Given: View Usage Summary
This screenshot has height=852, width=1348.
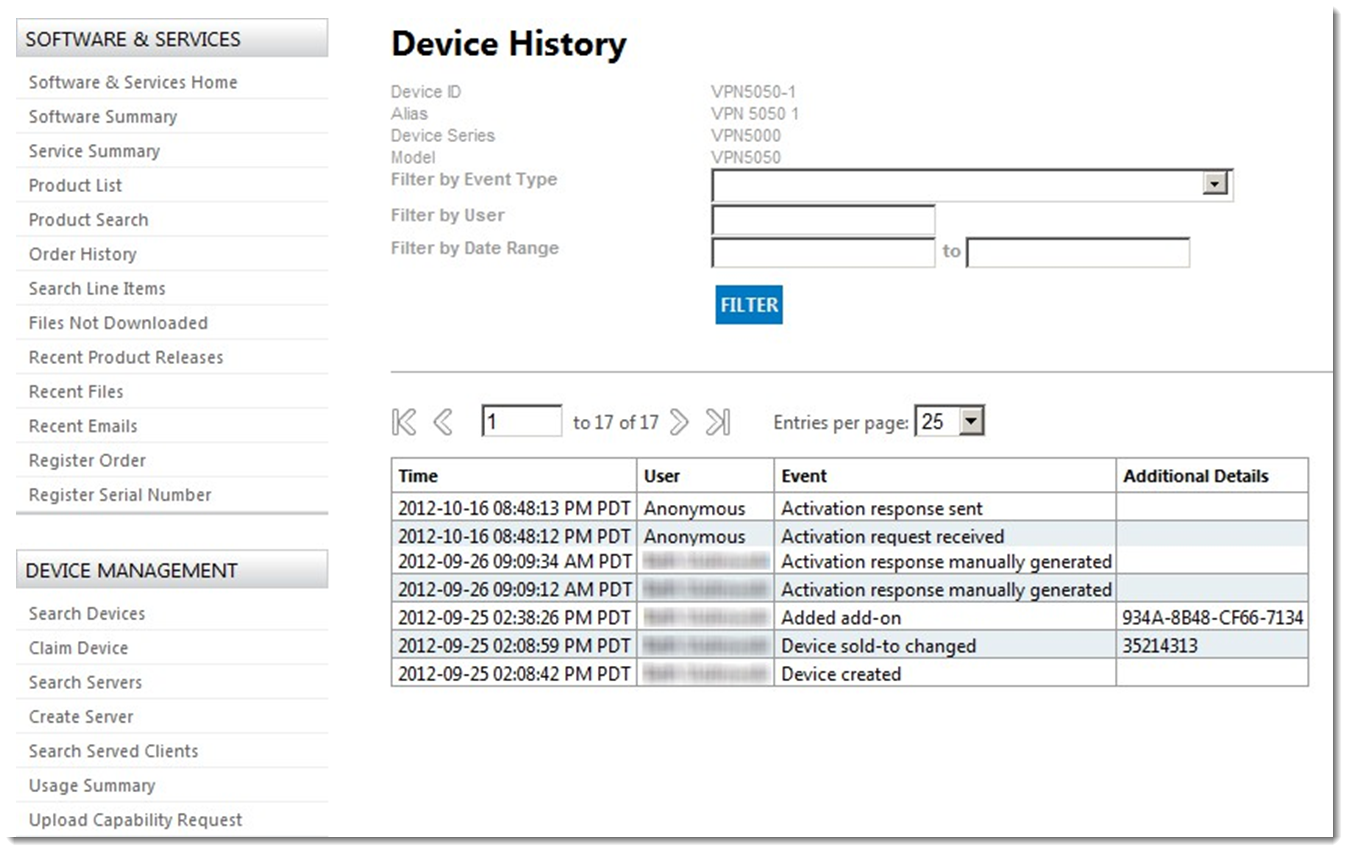Looking at the screenshot, I should tap(92, 785).
